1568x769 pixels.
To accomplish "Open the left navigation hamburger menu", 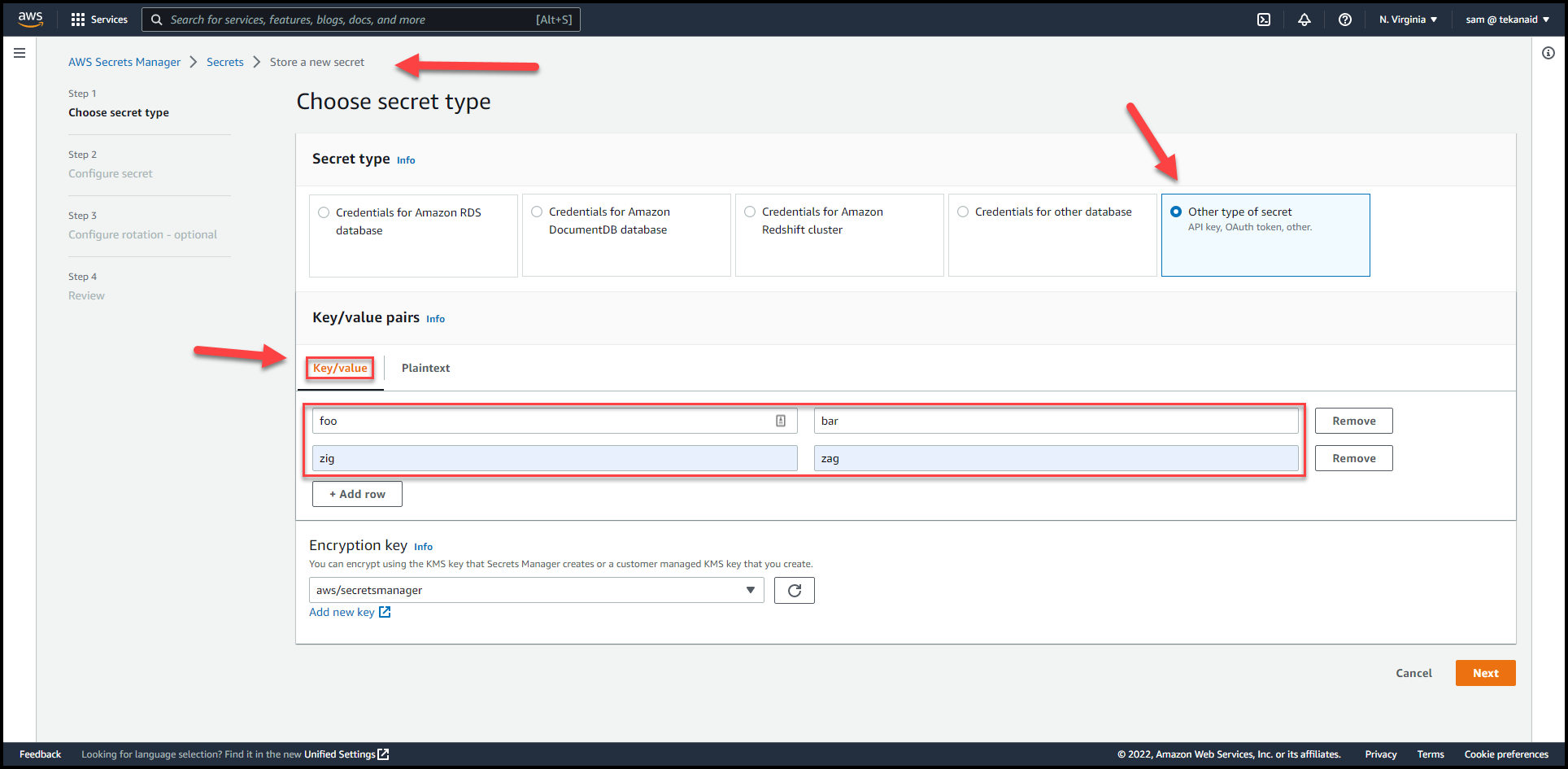I will [x=20, y=52].
